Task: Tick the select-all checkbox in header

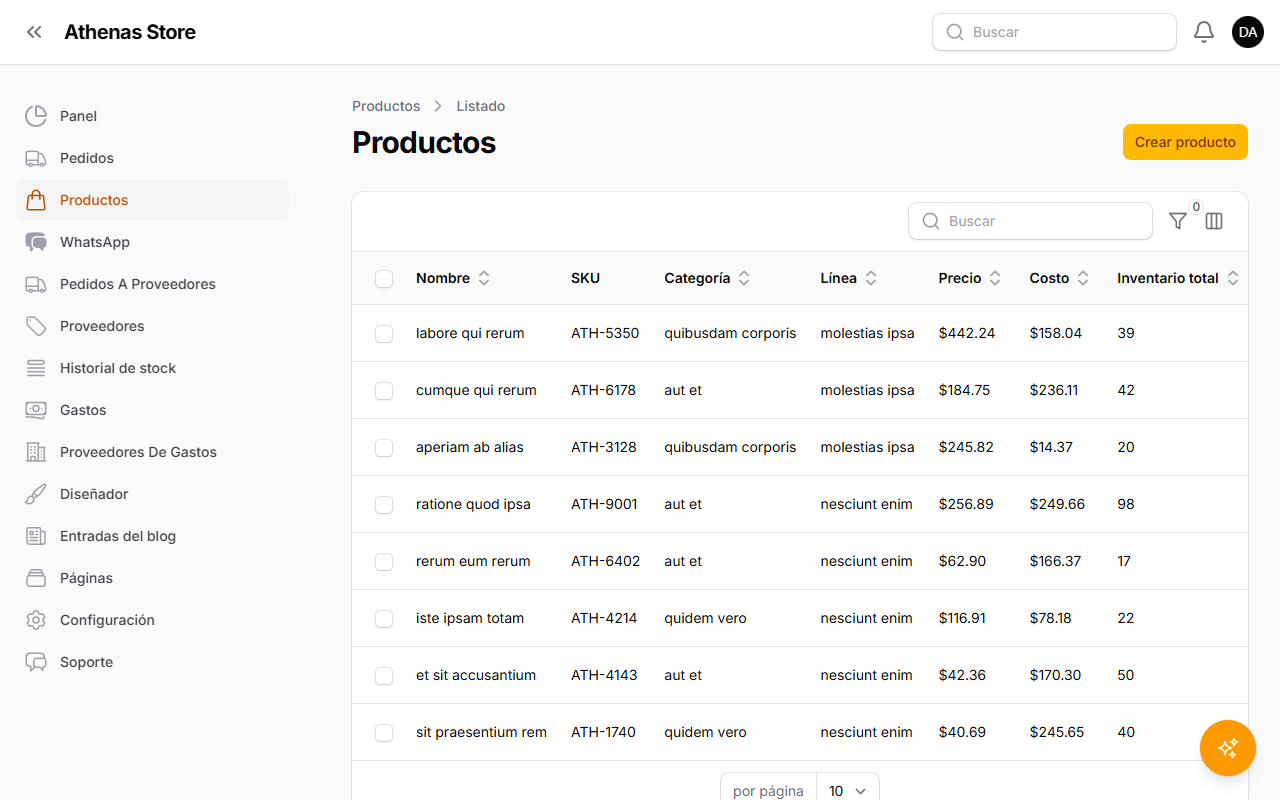Action: click(x=384, y=279)
